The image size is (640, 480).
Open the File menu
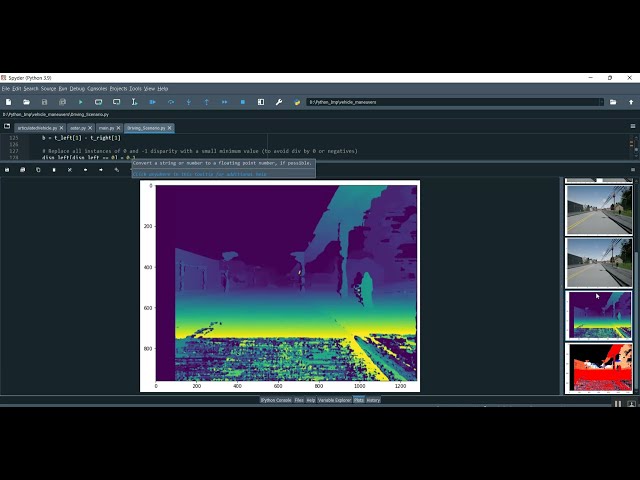click(x=6, y=89)
